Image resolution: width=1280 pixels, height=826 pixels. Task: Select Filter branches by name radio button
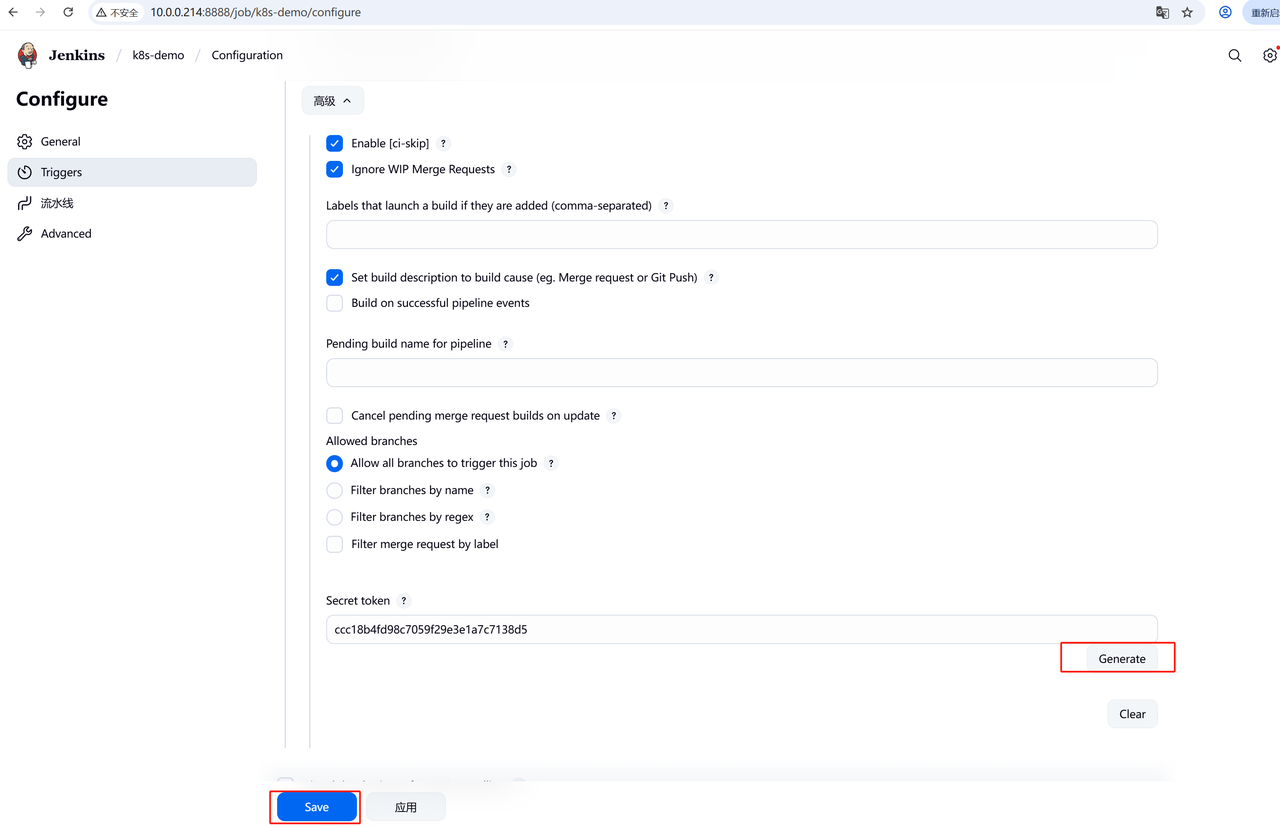pyautogui.click(x=335, y=490)
